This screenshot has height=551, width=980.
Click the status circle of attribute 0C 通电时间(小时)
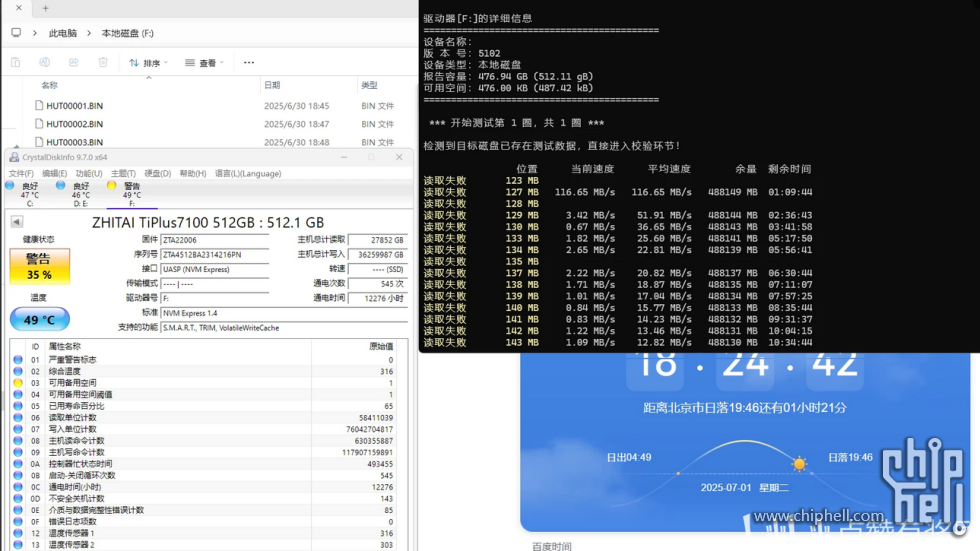(18, 487)
